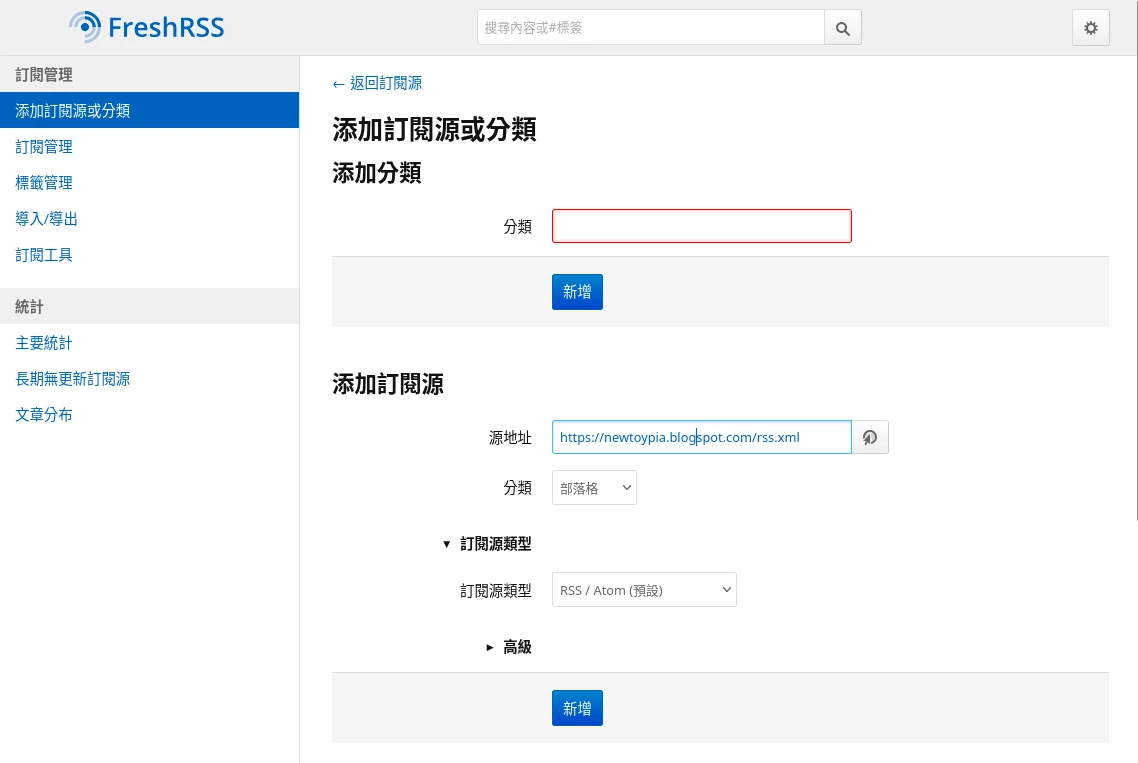Open 文章分布 statistics page

44,415
